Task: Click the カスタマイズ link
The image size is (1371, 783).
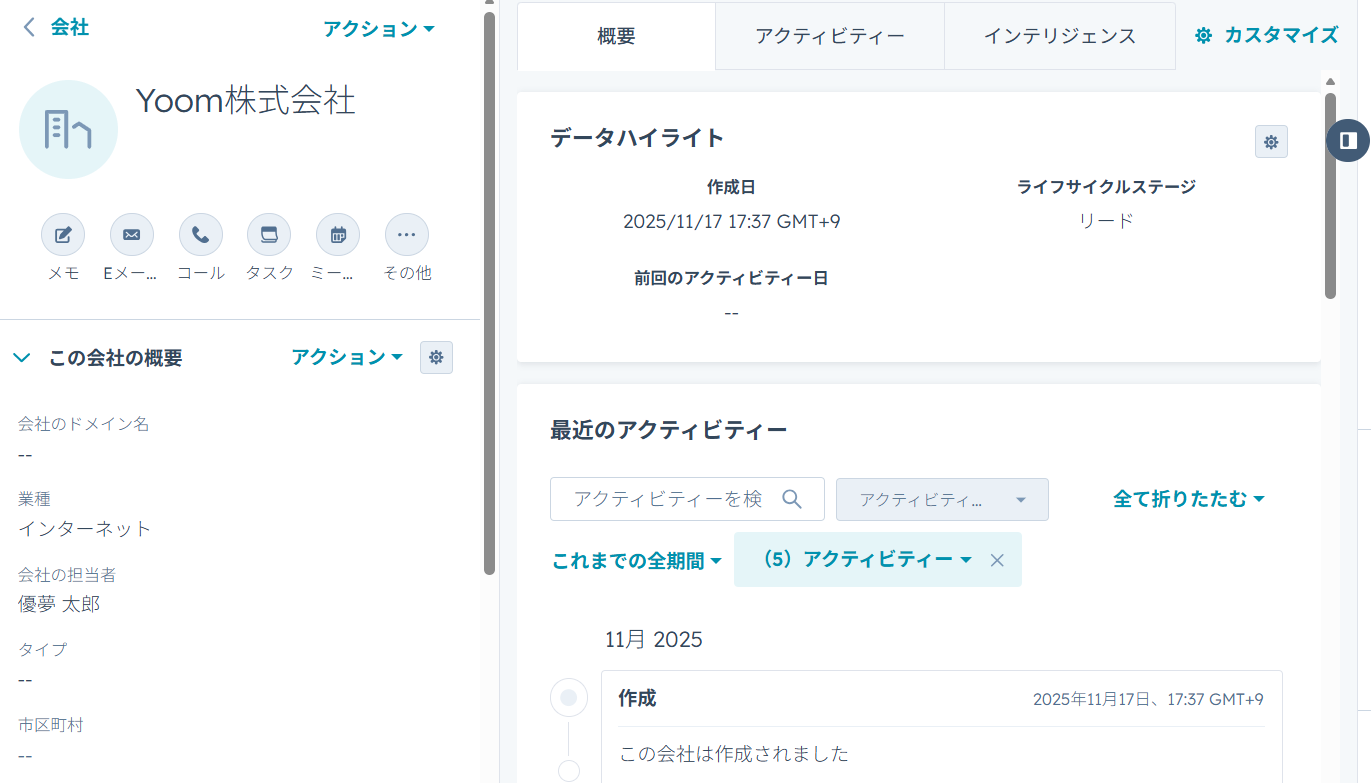Action: pyautogui.click(x=1267, y=35)
